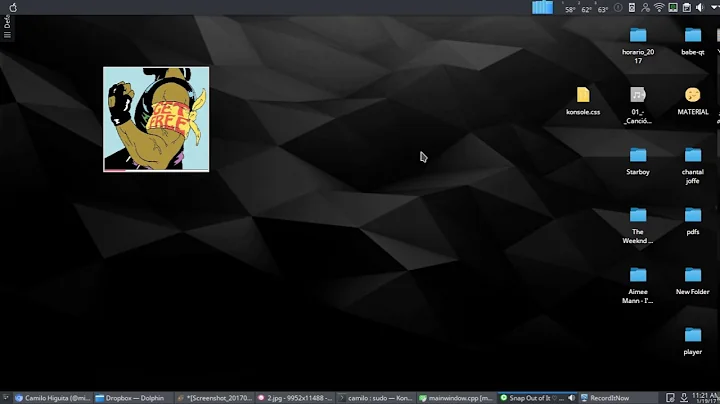This screenshot has width=720, height=404.
Task: Open the application launcher in top-left corner
Action: (x=13, y=7)
